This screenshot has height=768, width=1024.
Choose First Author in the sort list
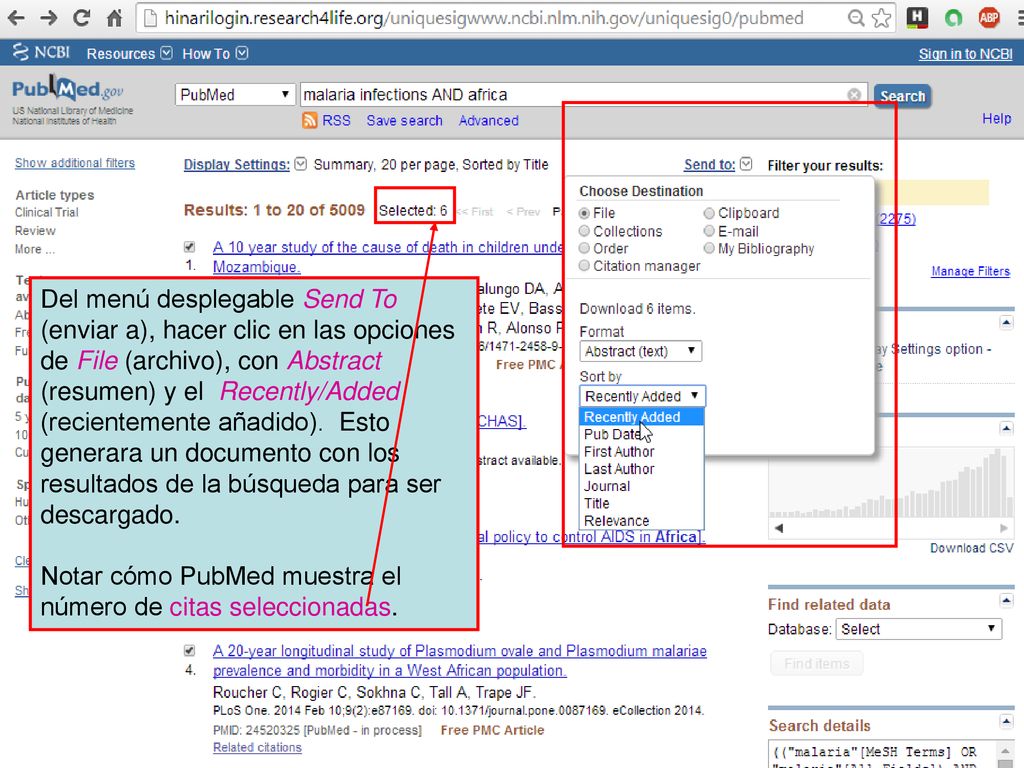pyautogui.click(x=642, y=451)
